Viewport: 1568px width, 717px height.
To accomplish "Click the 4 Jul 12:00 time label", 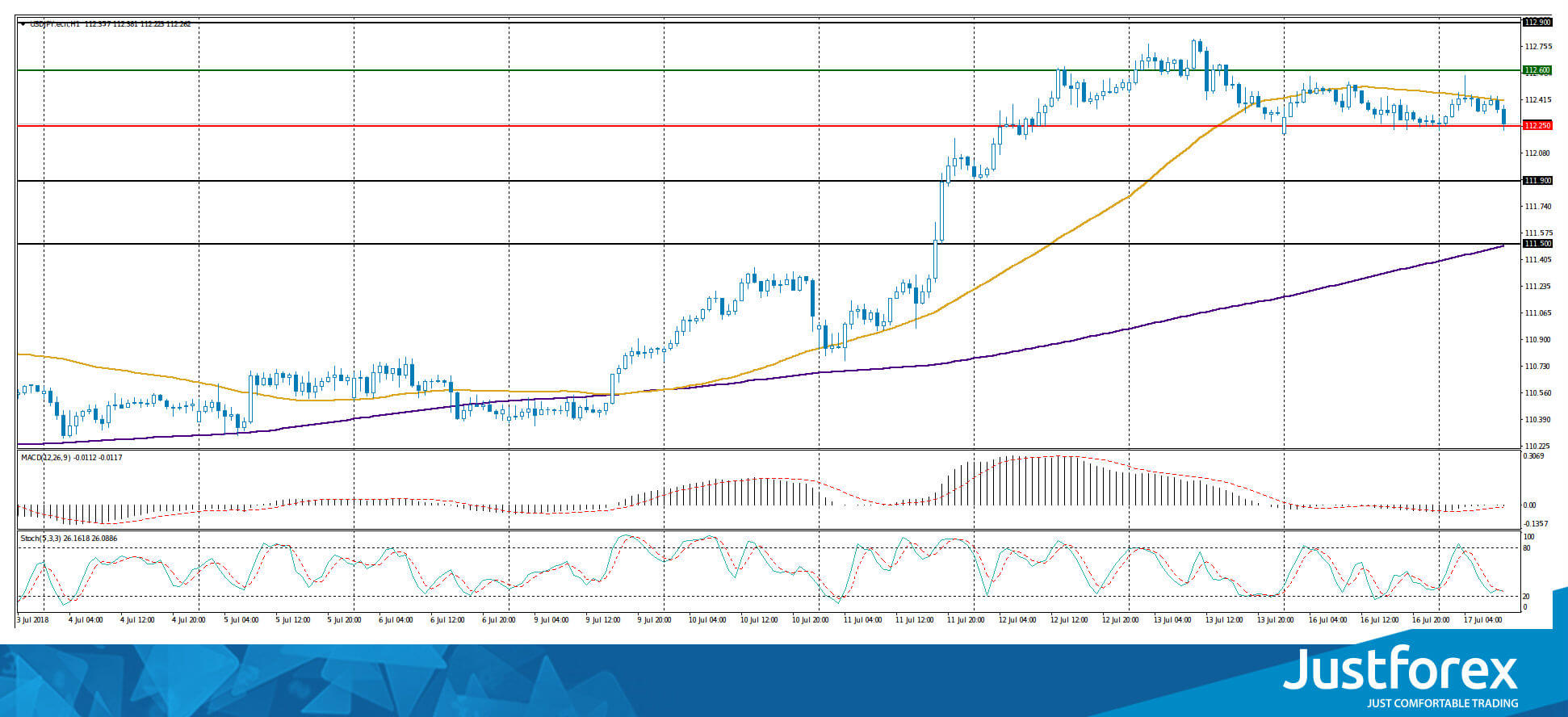I will coord(137,620).
